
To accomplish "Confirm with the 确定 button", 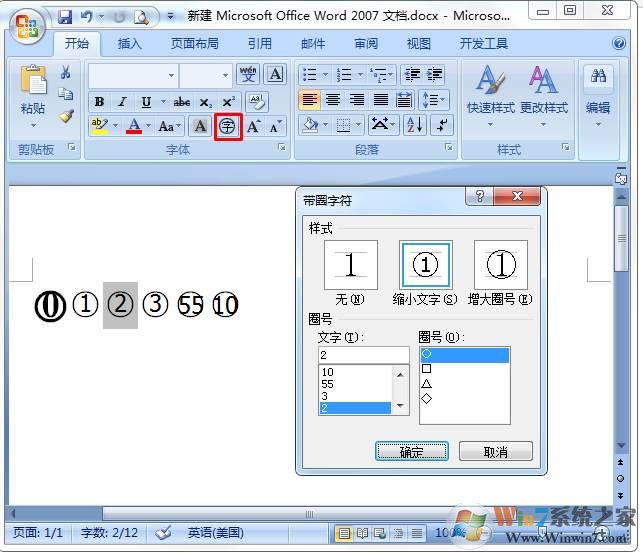I will point(412,452).
